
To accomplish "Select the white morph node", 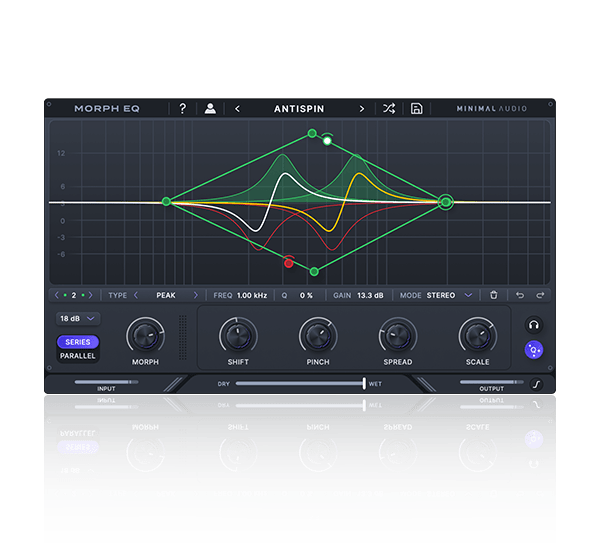I will tap(327, 141).
